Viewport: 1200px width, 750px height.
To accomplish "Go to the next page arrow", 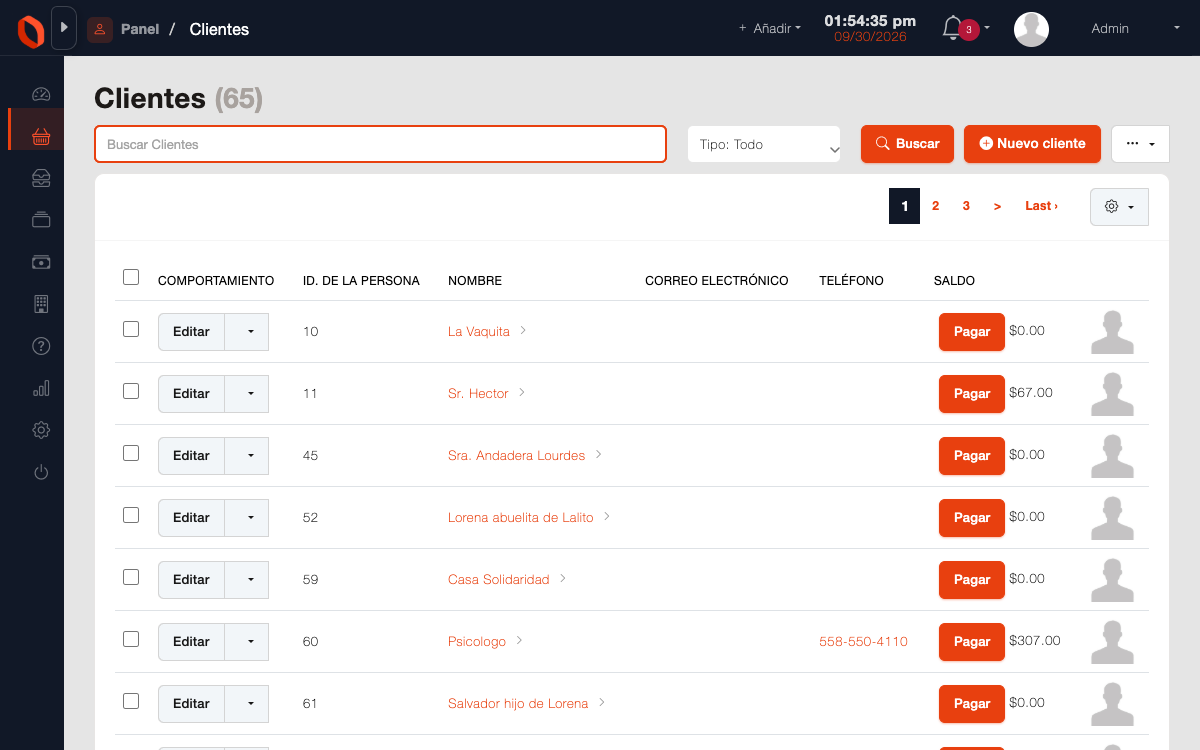I will [x=997, y=206].
